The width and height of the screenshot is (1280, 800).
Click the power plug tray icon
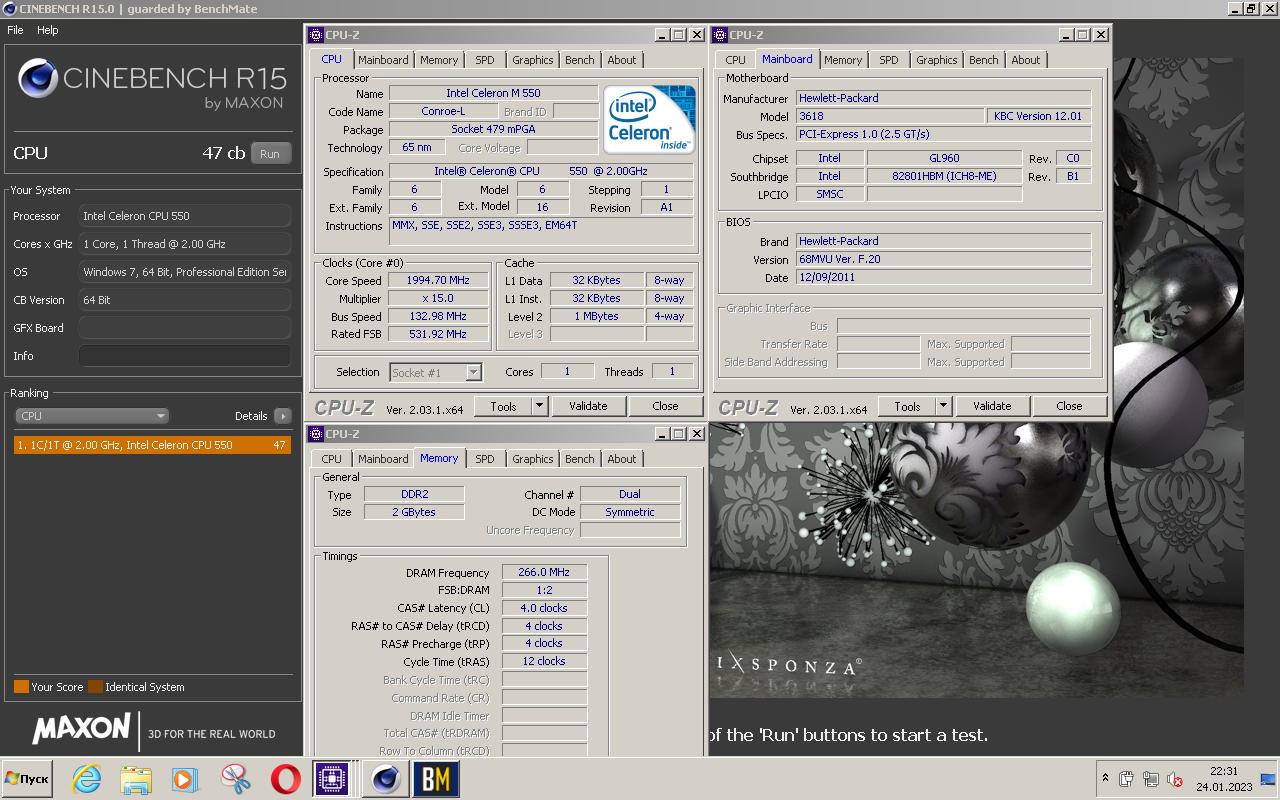[x=1127, y=779]
